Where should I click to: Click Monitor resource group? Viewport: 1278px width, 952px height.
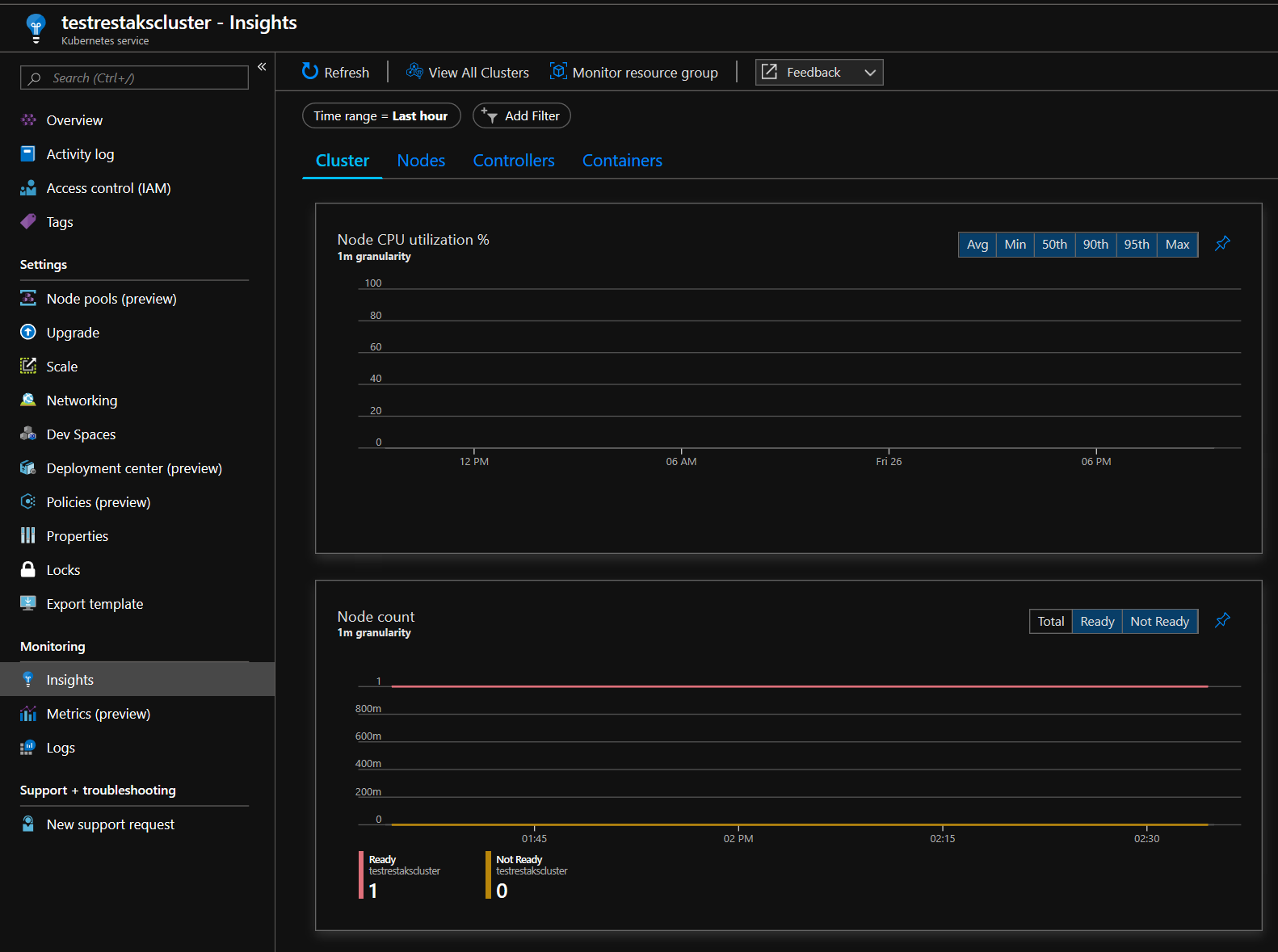[634, 73]
